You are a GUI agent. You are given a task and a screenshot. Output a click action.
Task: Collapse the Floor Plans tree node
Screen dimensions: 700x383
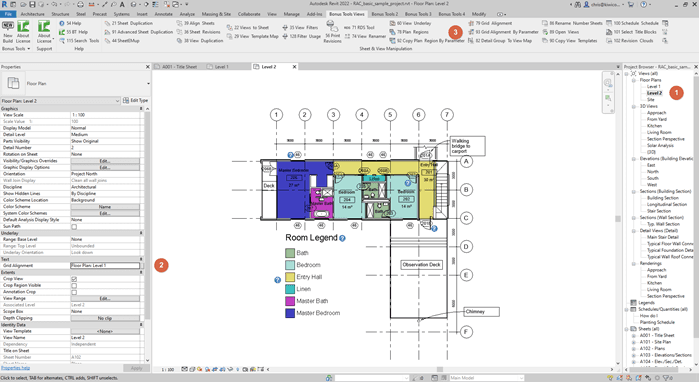633,80
